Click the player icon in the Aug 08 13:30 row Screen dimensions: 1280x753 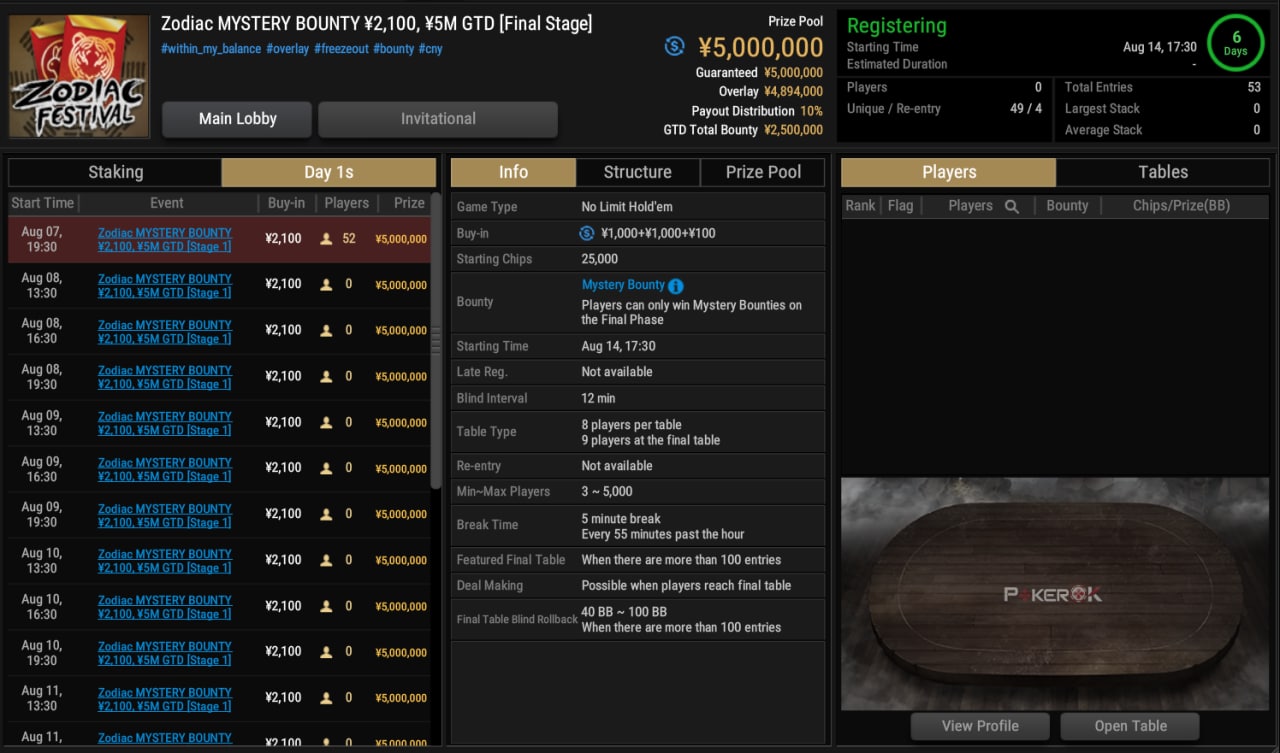(326, 285)
